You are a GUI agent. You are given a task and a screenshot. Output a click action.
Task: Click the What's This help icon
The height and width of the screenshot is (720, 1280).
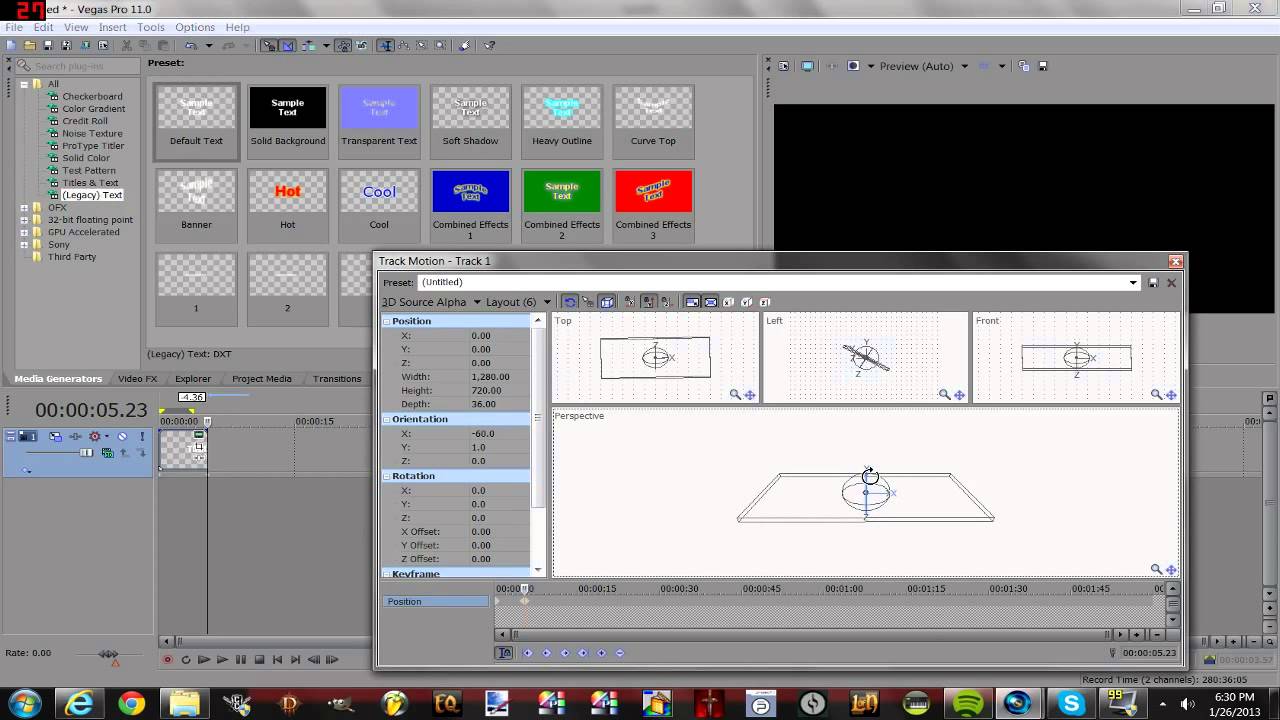(488, 45)
